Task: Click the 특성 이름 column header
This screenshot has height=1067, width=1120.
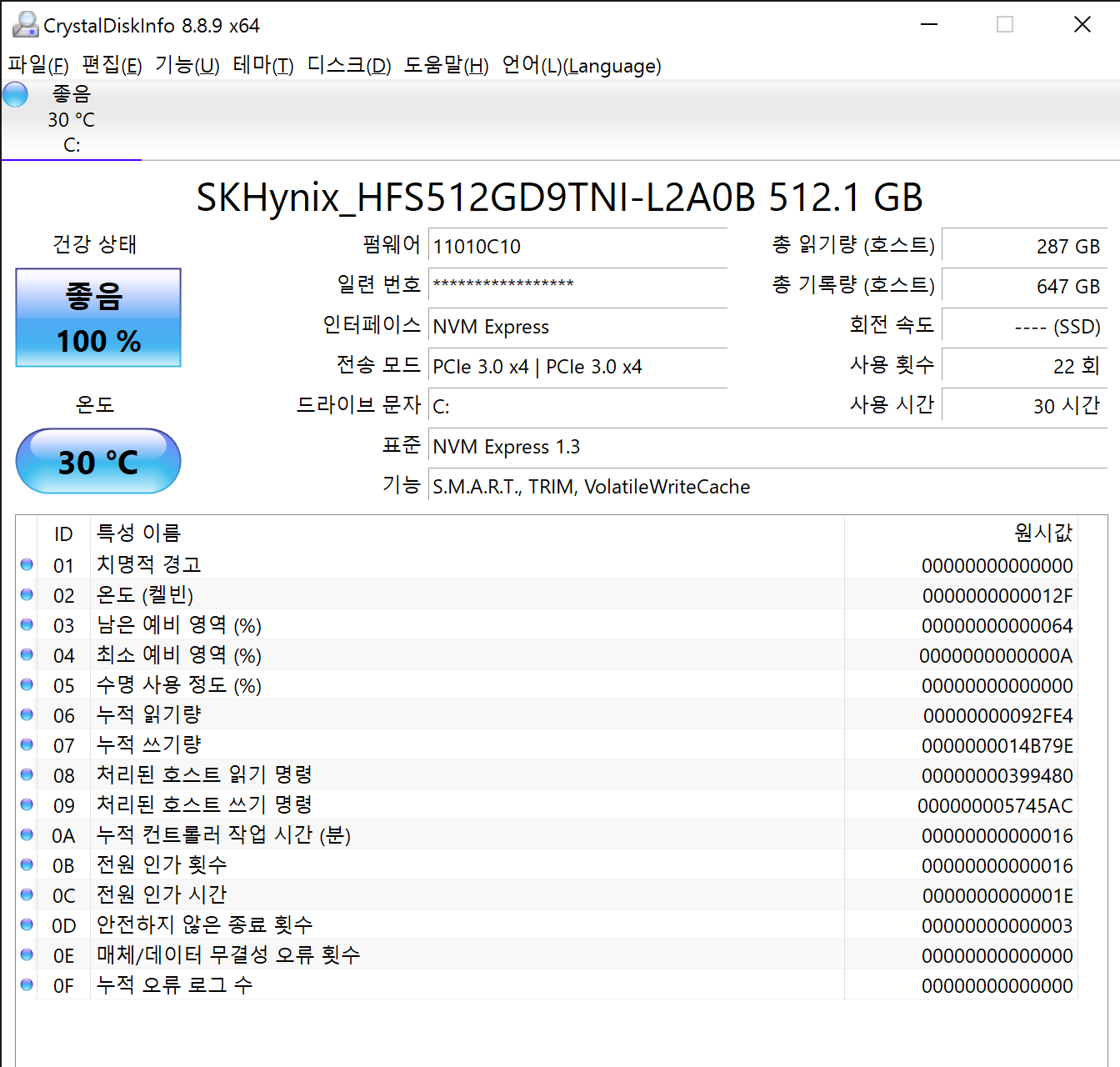Action: 467,533
